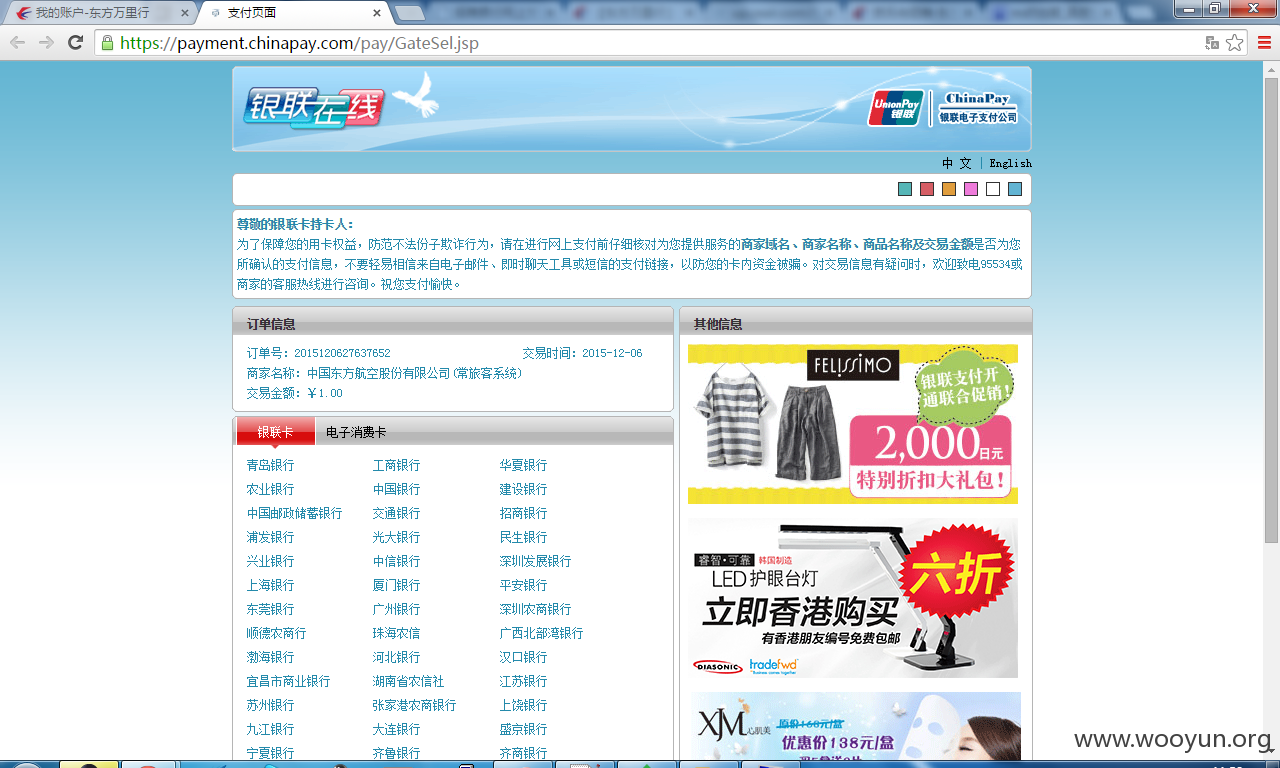Select the 银联卡 tab
Screen dimensions: 1280x768
coord(275,432)
